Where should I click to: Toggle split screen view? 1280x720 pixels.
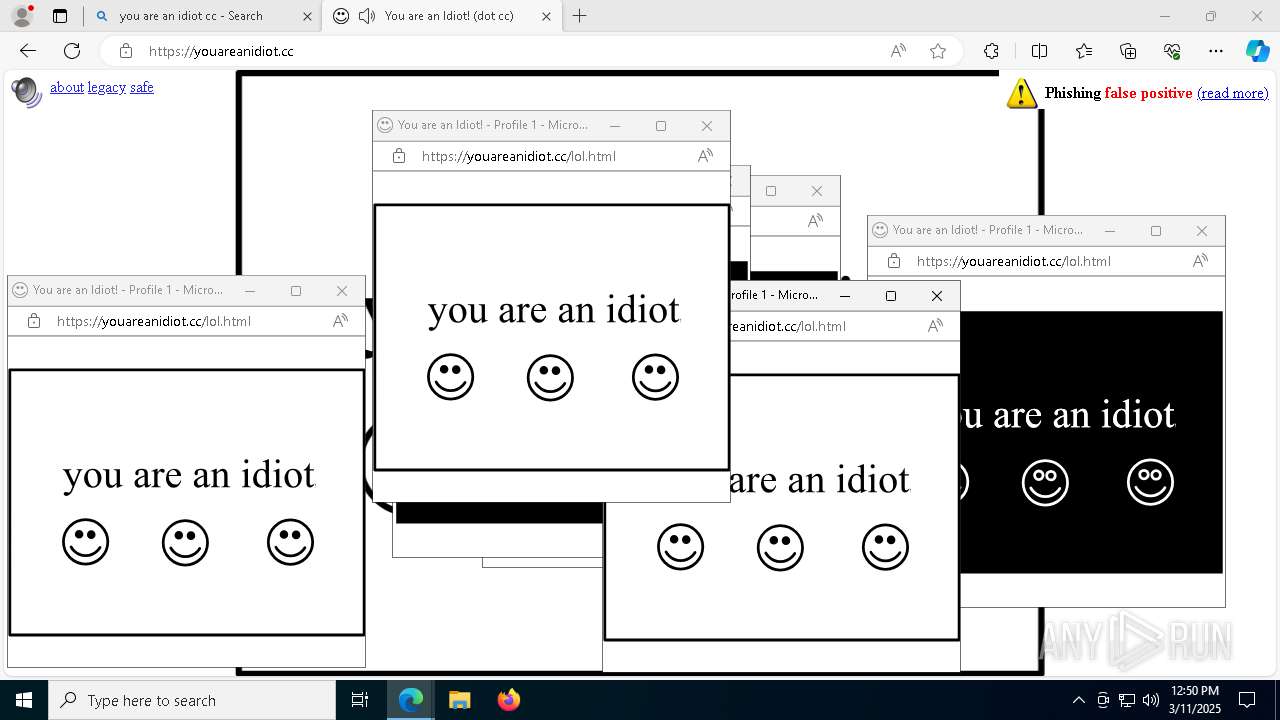tap(1039, 51)
